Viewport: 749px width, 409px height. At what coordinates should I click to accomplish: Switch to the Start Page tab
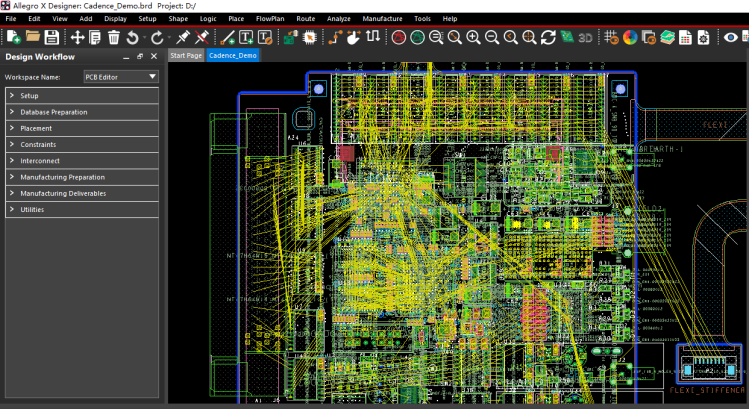tap(186, 55)
